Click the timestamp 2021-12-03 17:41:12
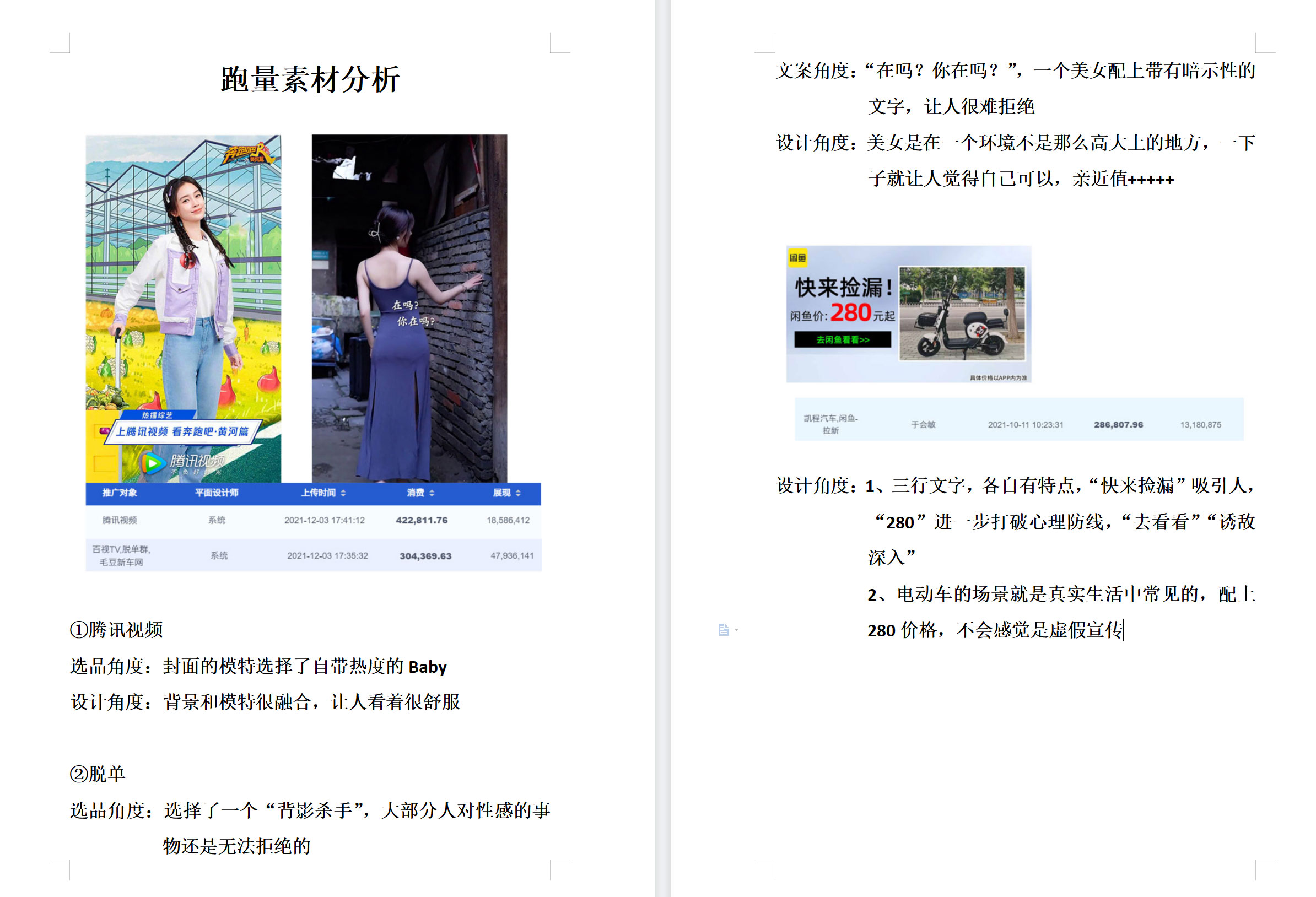Image resolution: width=1316 pixels, height=897 pixels. click(325, 520)
